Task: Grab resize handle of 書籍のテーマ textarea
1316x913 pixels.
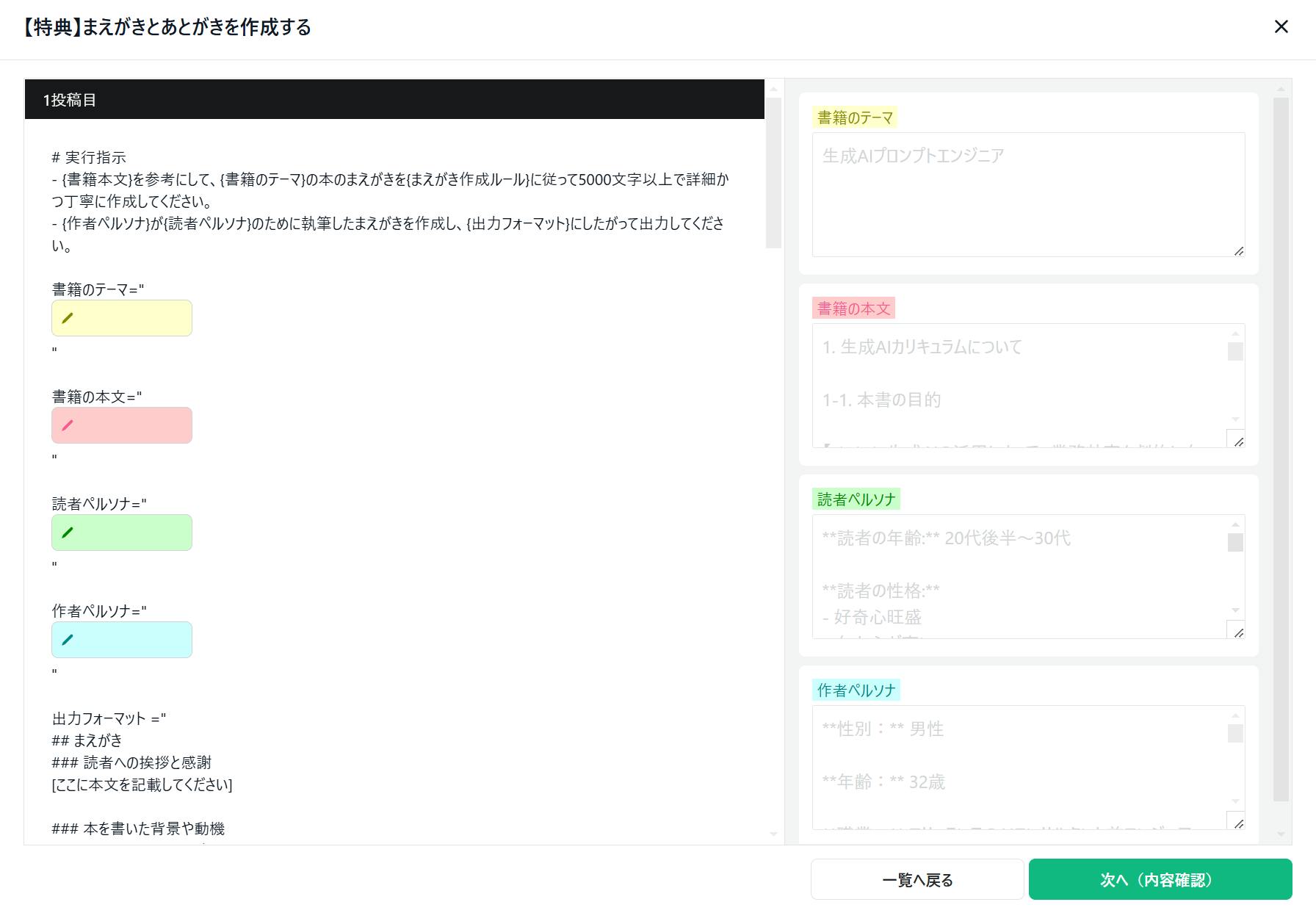Action: tap(1239, 251)
